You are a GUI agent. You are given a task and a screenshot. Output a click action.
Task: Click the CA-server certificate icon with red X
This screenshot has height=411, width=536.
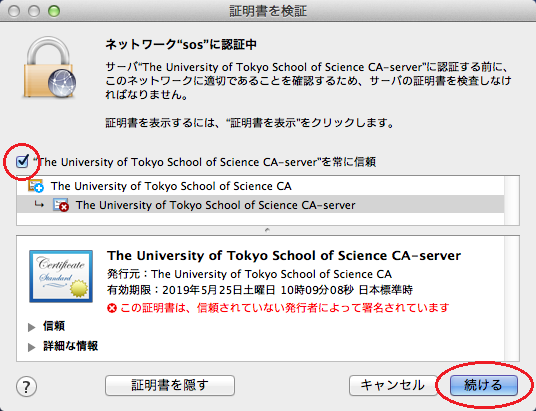61,205
